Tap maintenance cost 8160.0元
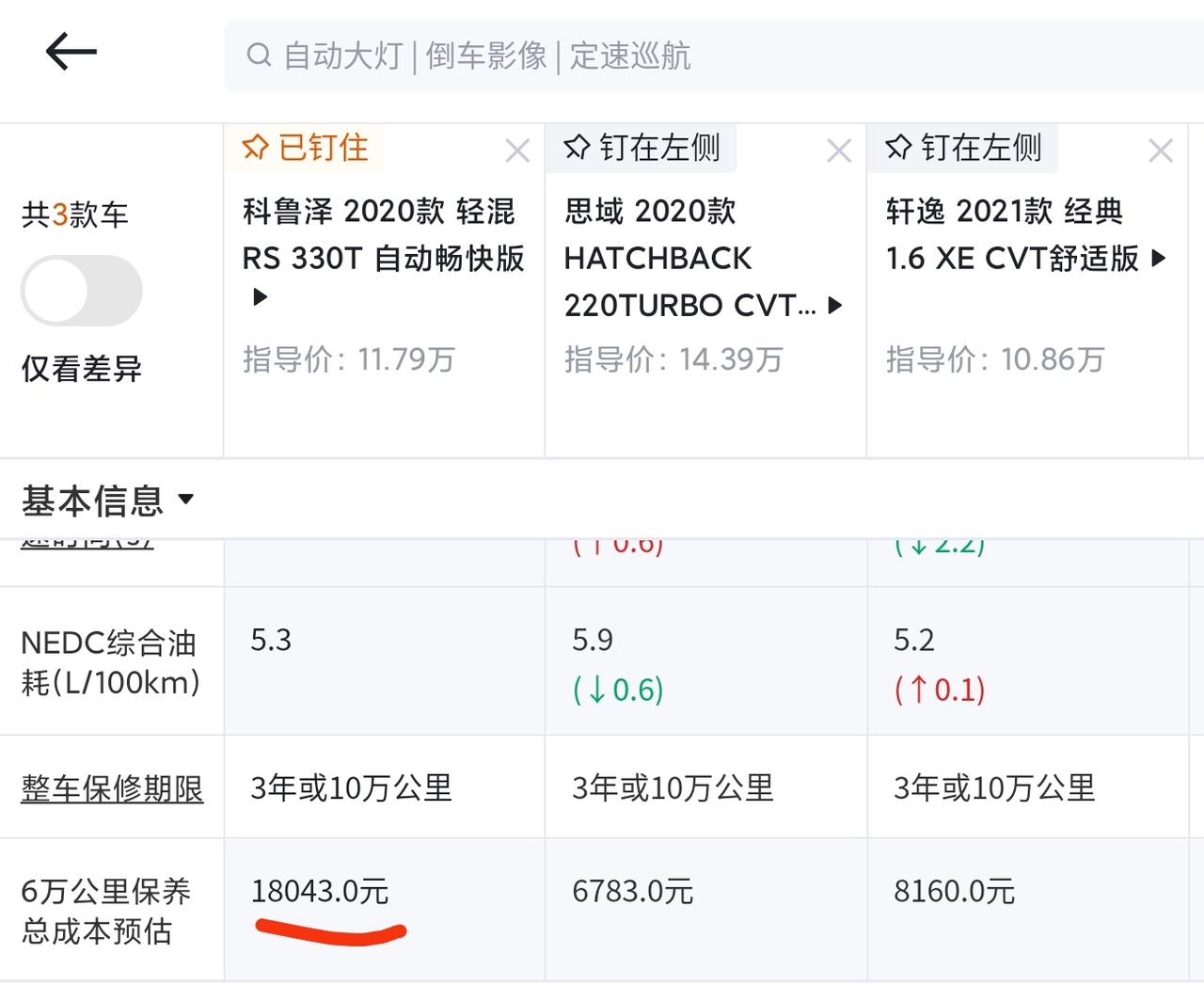This screenshot has width=1204, height=1001. pos(955,892)
